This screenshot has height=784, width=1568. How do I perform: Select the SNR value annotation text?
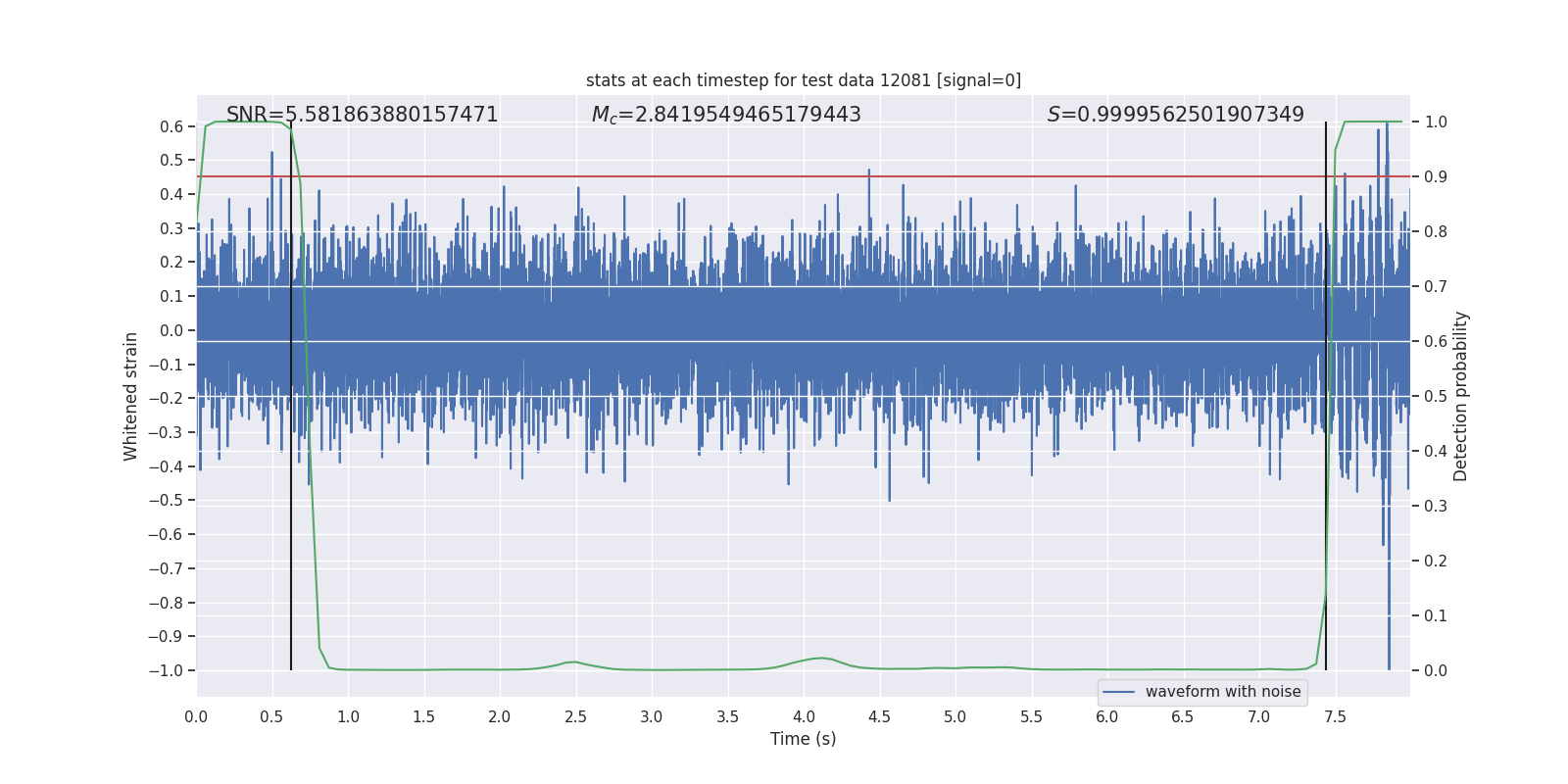click(362, 115)
